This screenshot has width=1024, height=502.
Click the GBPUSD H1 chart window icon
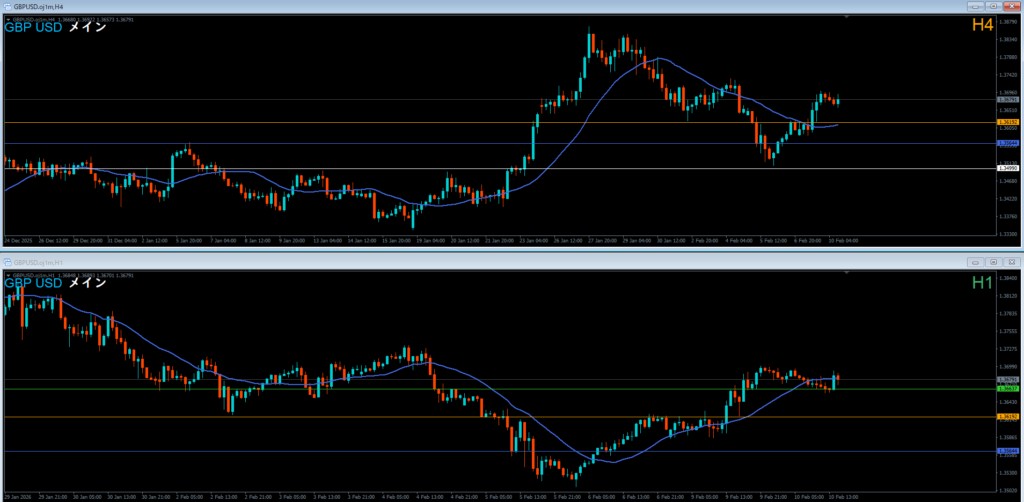[x=6, y=262]
